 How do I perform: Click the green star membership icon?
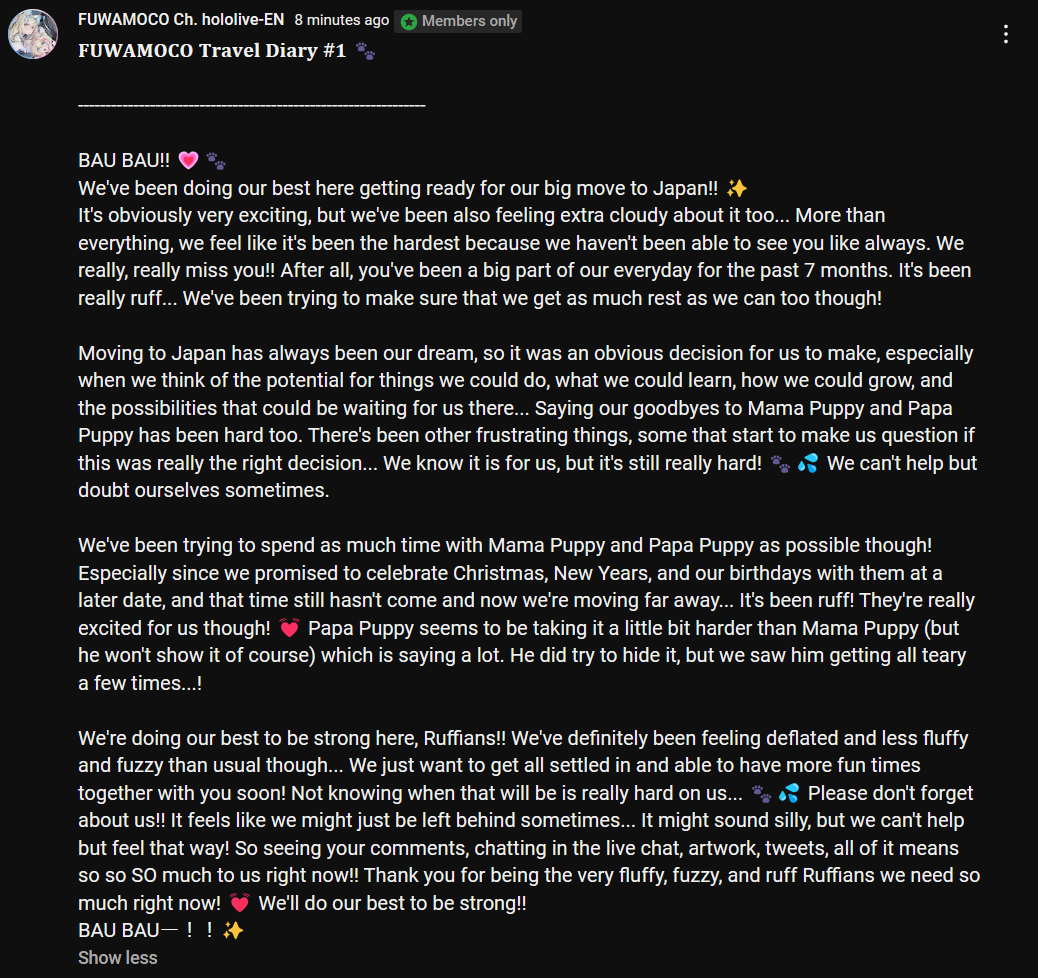pyautogui.click(x=409, y=22)
